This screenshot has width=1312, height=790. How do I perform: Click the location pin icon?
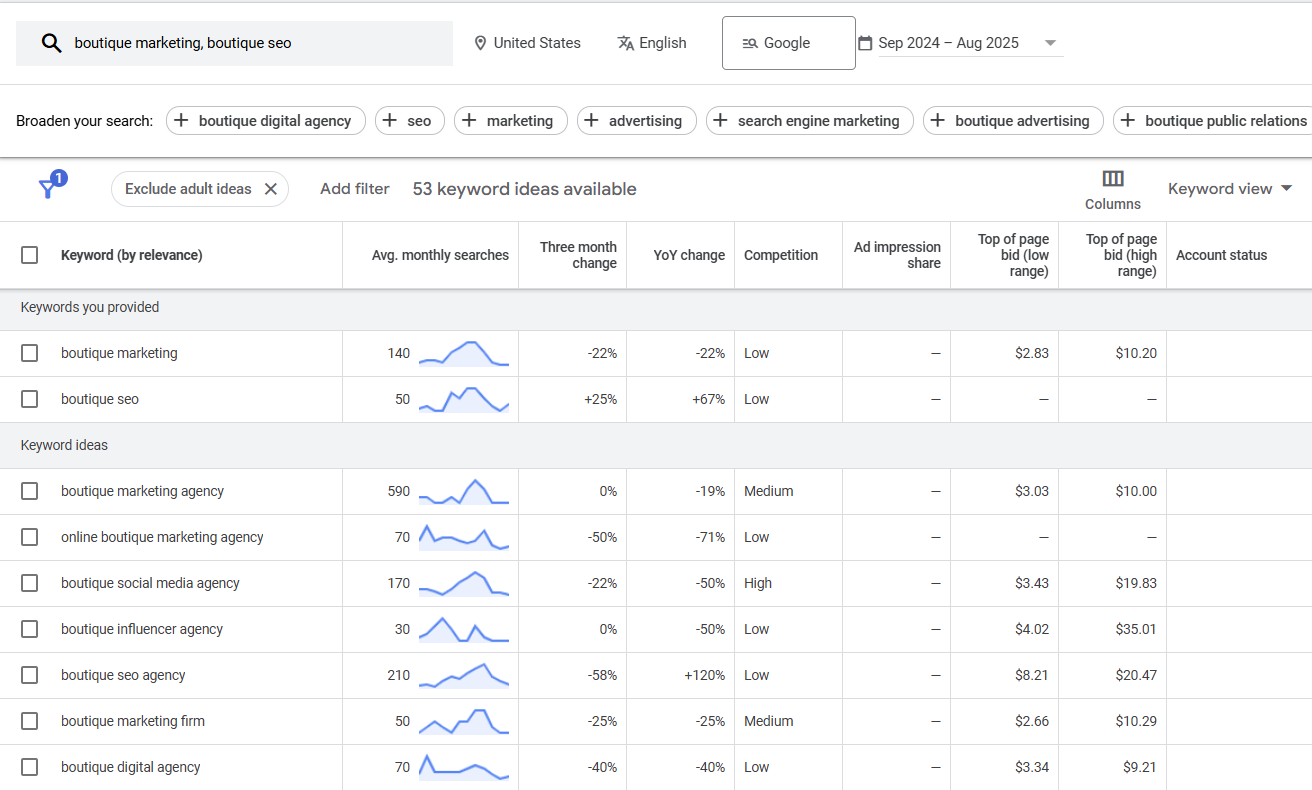[480, 43]
